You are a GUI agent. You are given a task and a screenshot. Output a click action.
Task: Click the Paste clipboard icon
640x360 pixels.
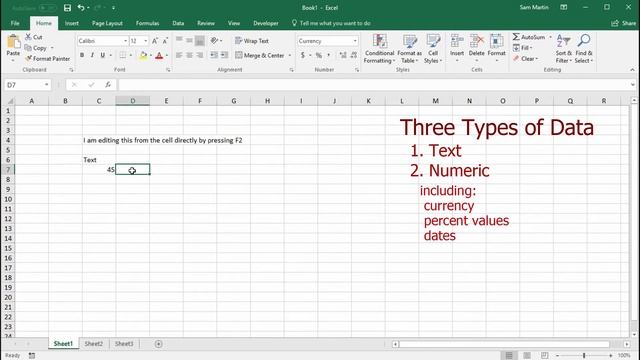(13, 42)
